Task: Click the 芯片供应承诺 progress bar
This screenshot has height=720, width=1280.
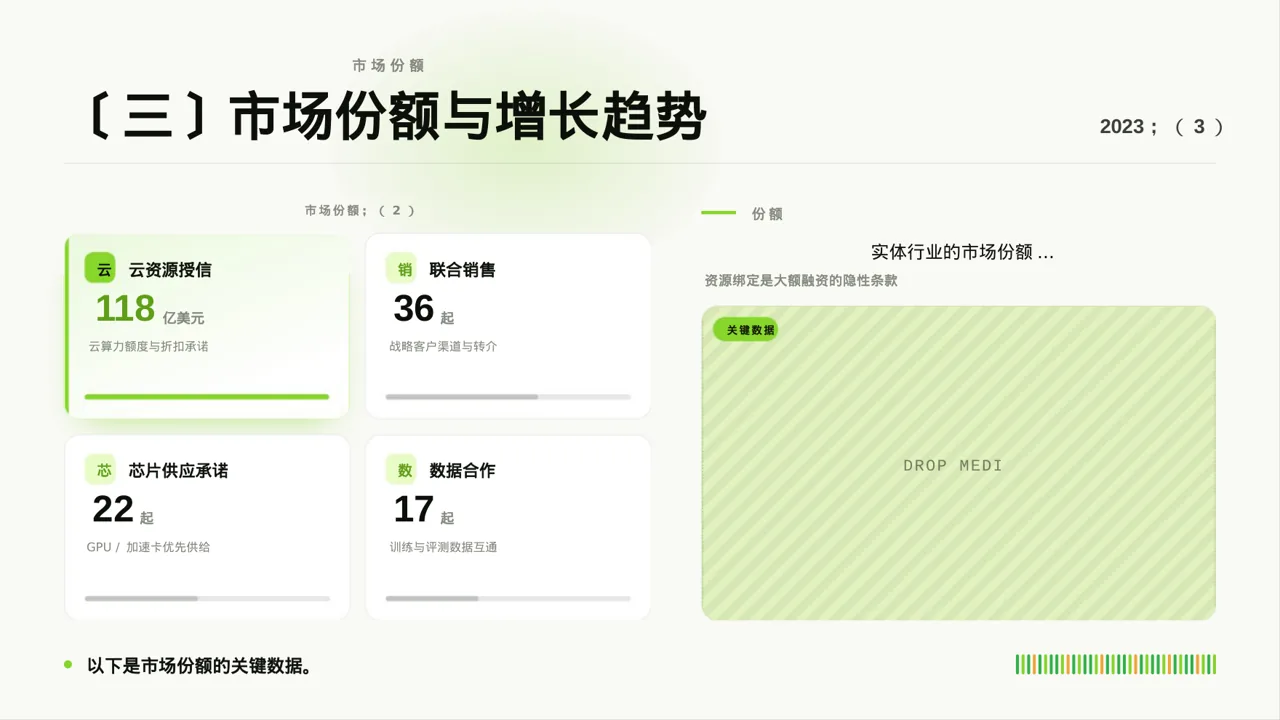Action: coord(207,598)
